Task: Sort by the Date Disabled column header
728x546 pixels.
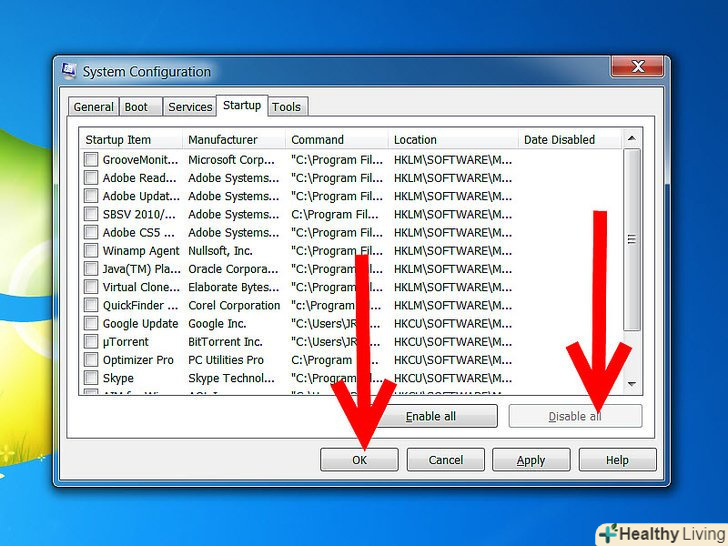Action: click(570, 139)
